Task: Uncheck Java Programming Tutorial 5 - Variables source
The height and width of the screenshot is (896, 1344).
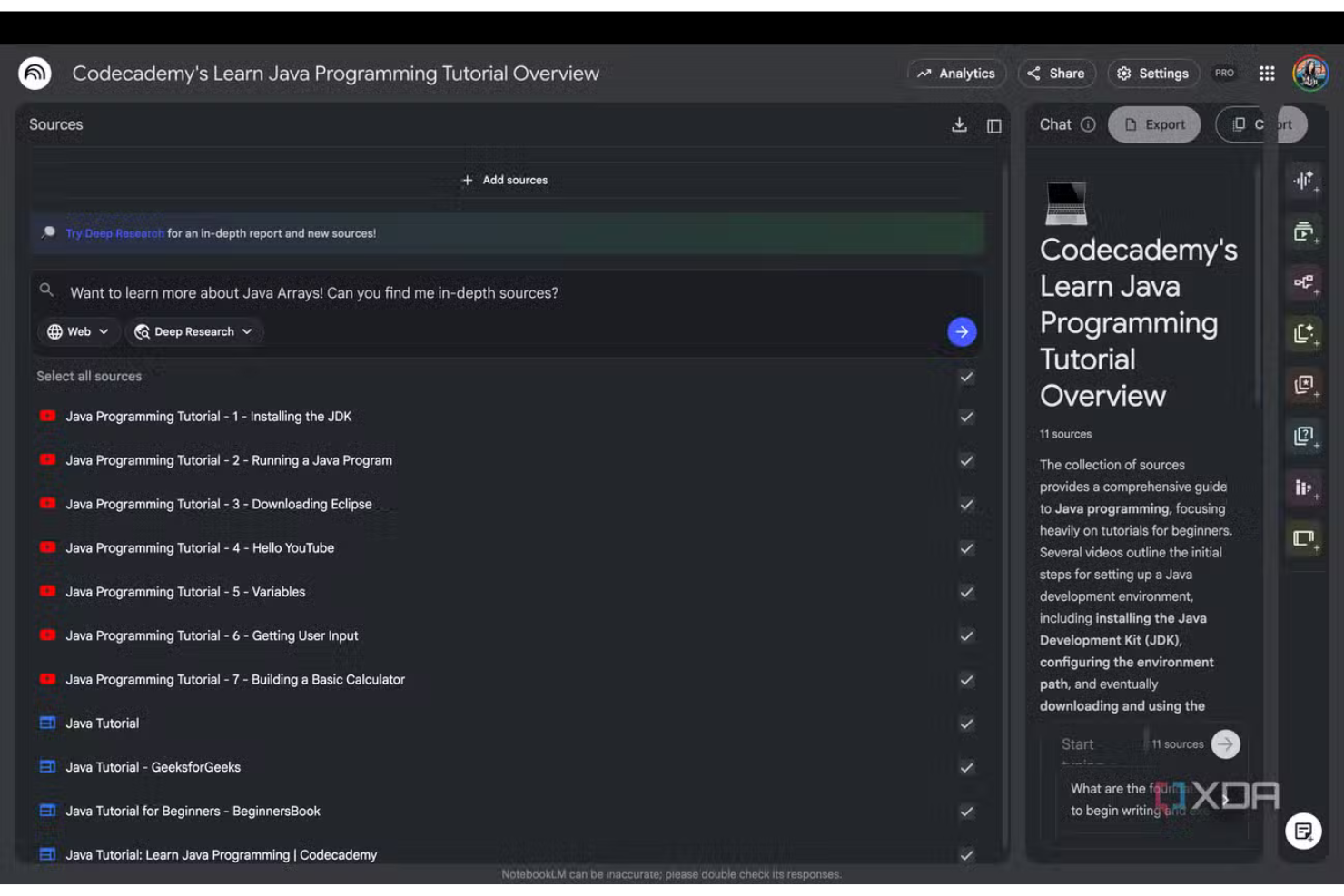Action: 965,592
